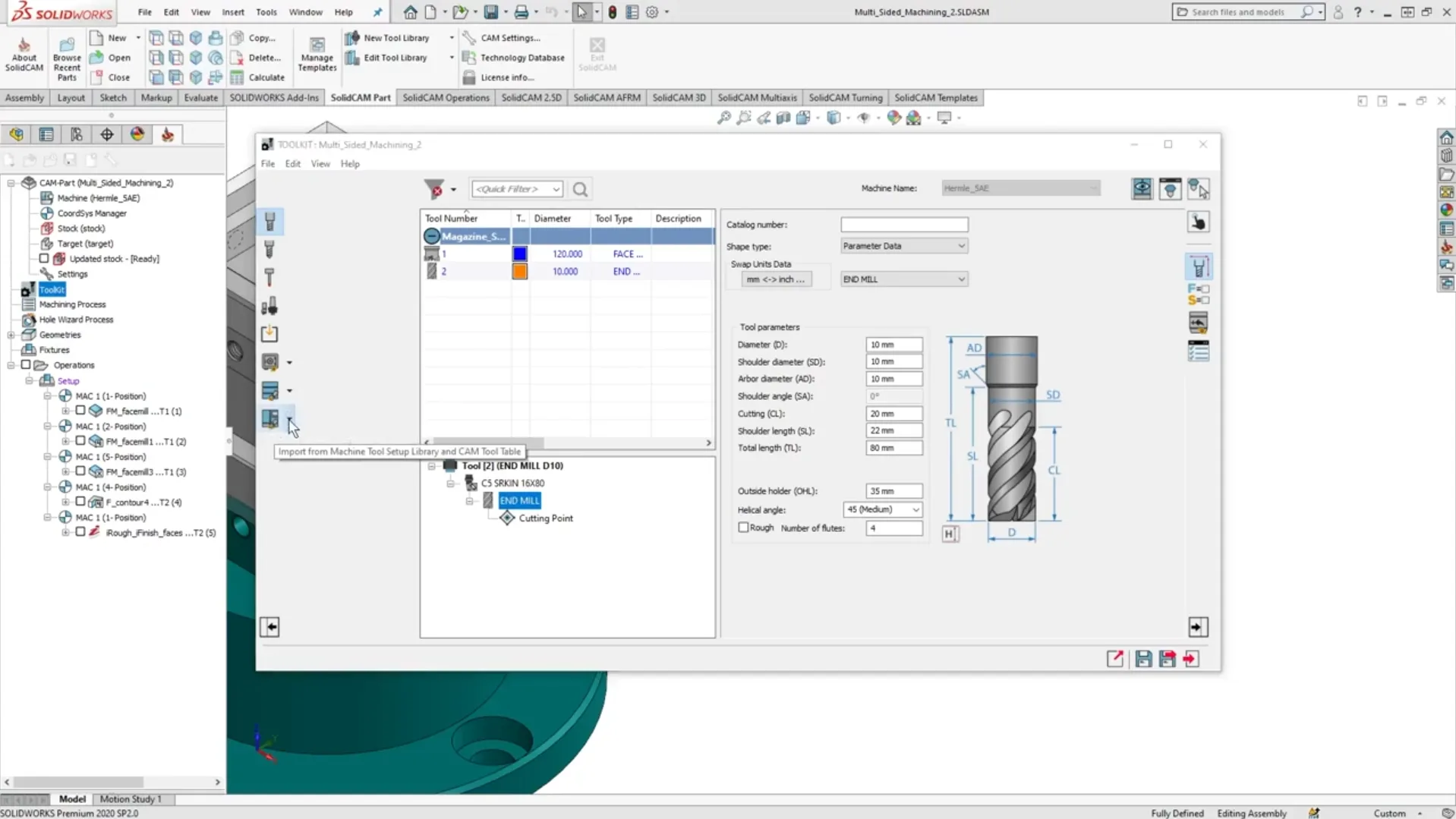
Task: Click the orange color swatch for tool 2
Action: [519, 272]
